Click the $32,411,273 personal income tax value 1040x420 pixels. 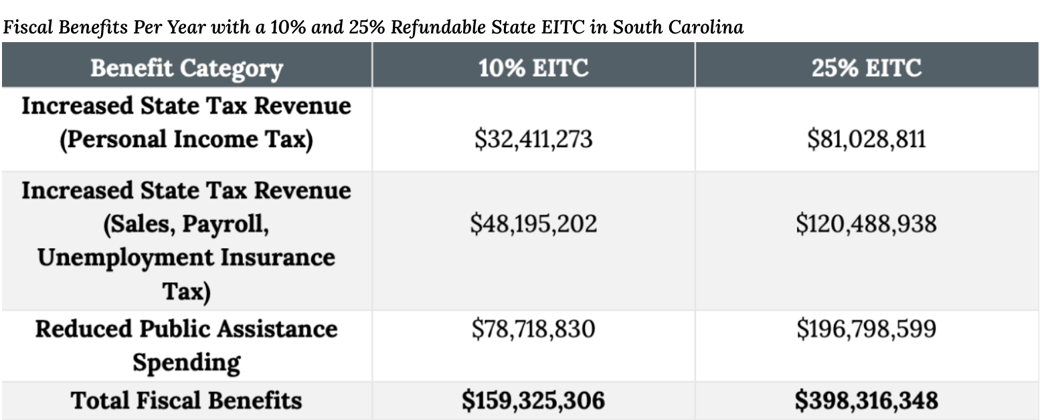[533, 139]
